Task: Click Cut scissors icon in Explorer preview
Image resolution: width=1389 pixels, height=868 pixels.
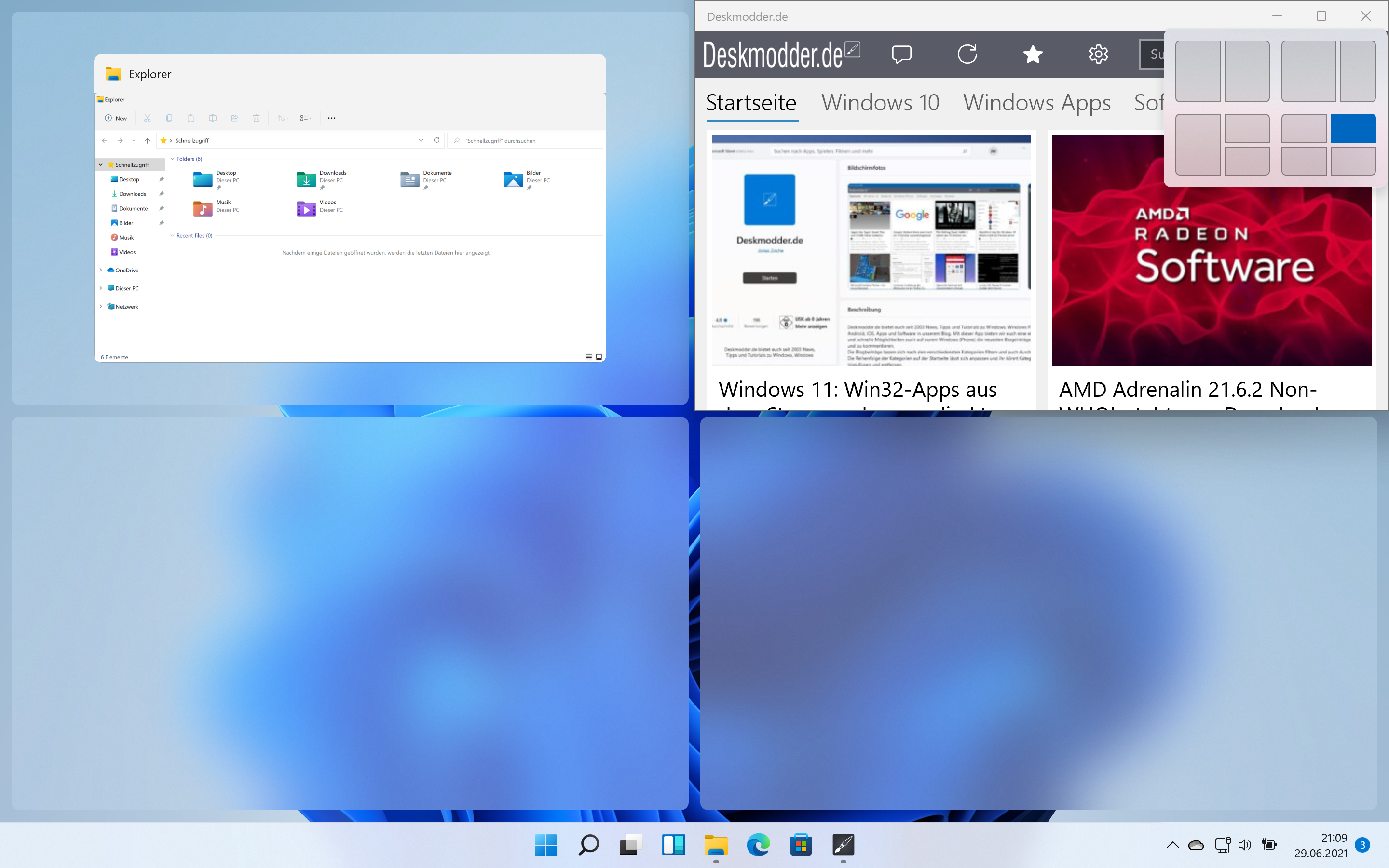Action: pos(148,118)
